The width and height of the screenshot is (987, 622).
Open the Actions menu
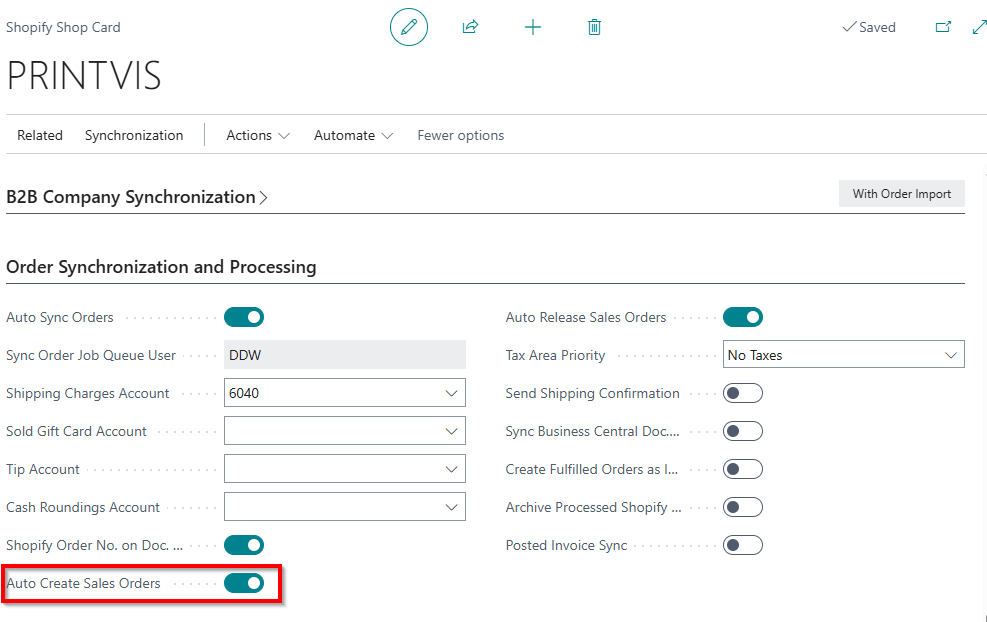pos(257,135)
